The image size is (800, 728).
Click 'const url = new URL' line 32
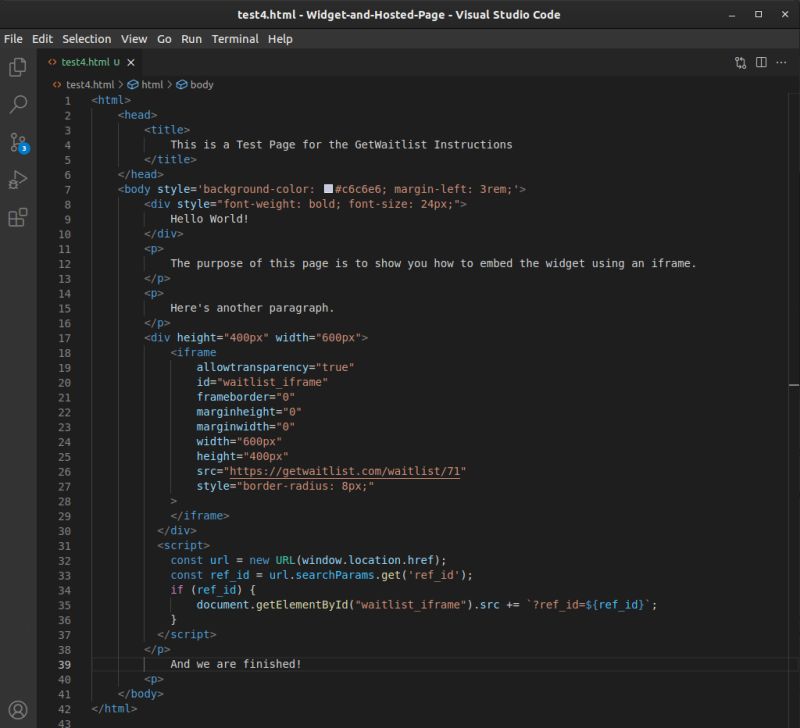[308, 560]
